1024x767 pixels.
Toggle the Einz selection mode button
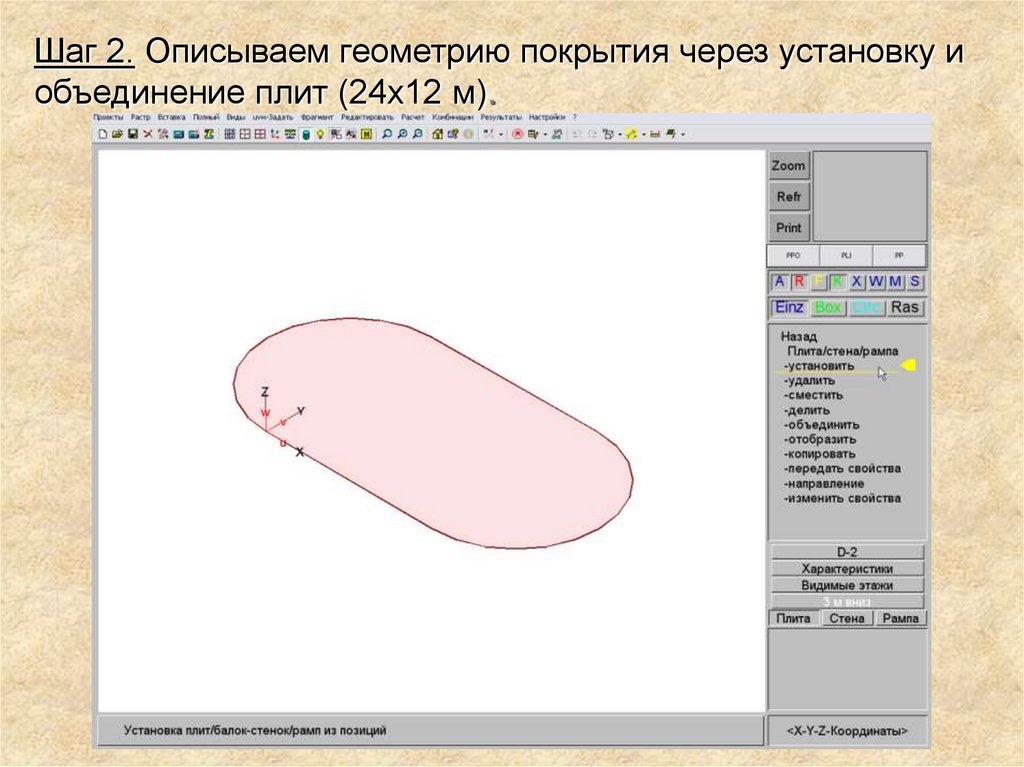pos(789,308)
